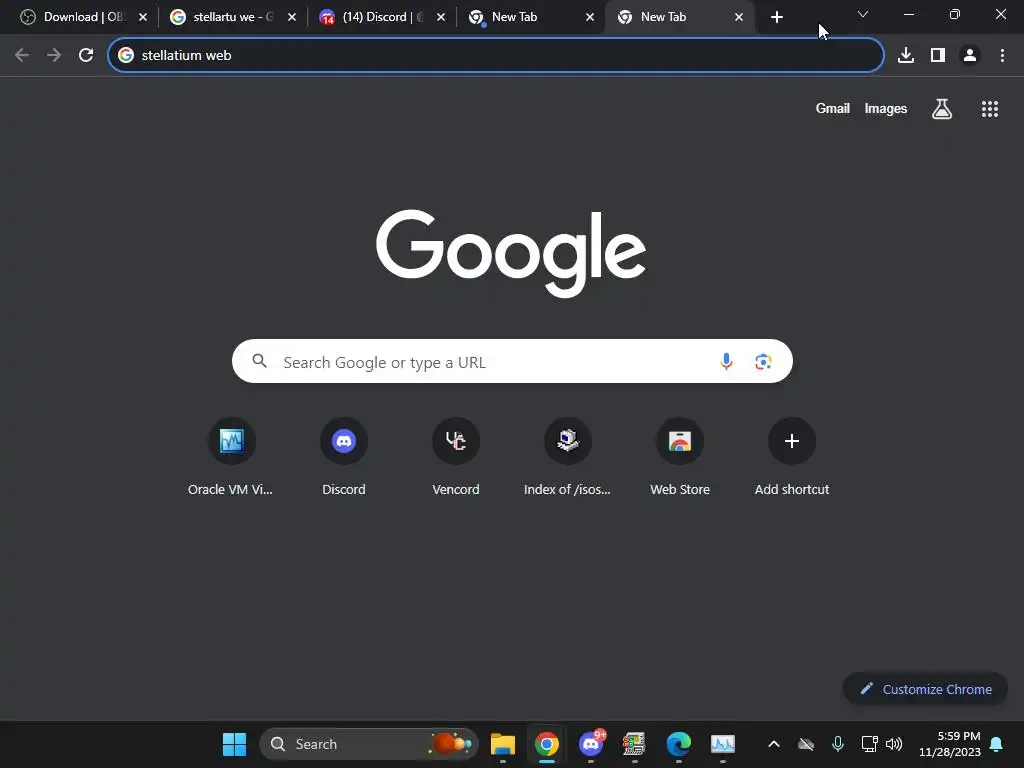
Task: Open the notifications bell icon
Action: point(997,744)
